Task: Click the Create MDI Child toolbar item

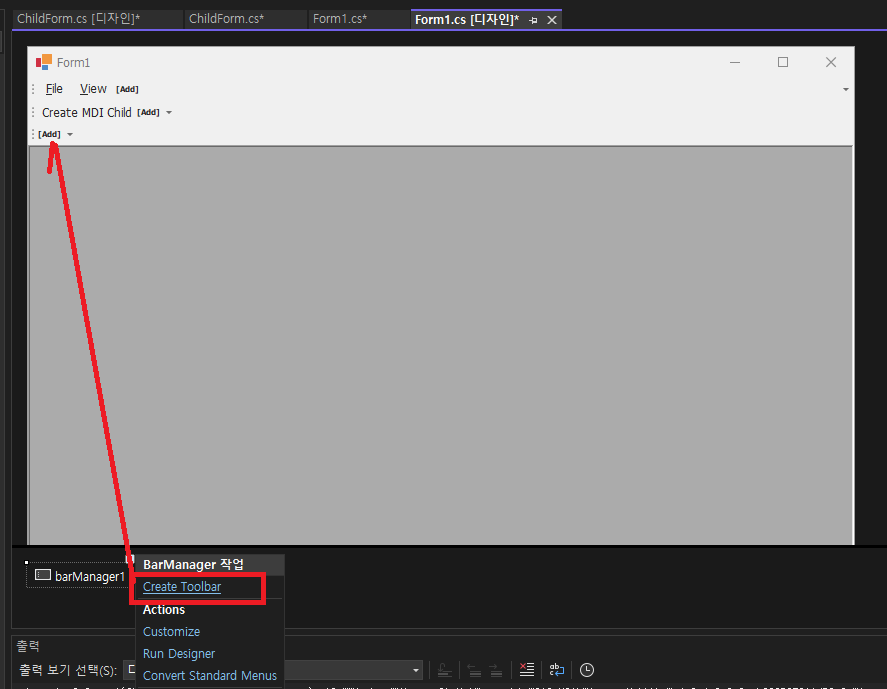Action: 87,113
